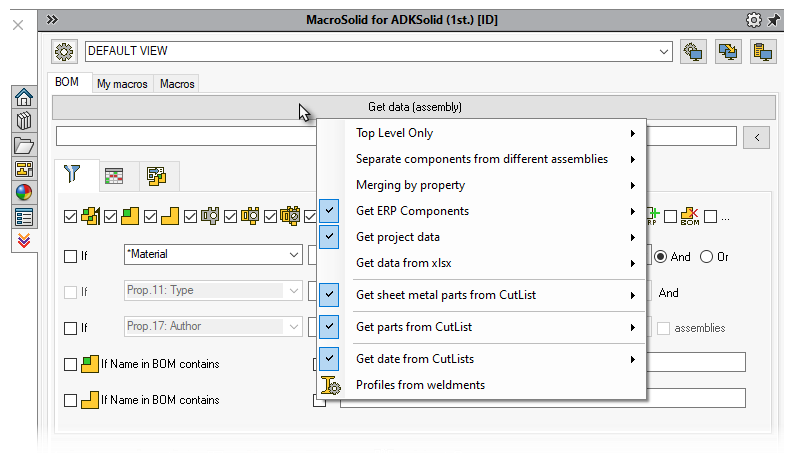Click green-corner part icon in filter row
Image resolution: width=794 pixels, height=454 pixels.
click(130, 216)
